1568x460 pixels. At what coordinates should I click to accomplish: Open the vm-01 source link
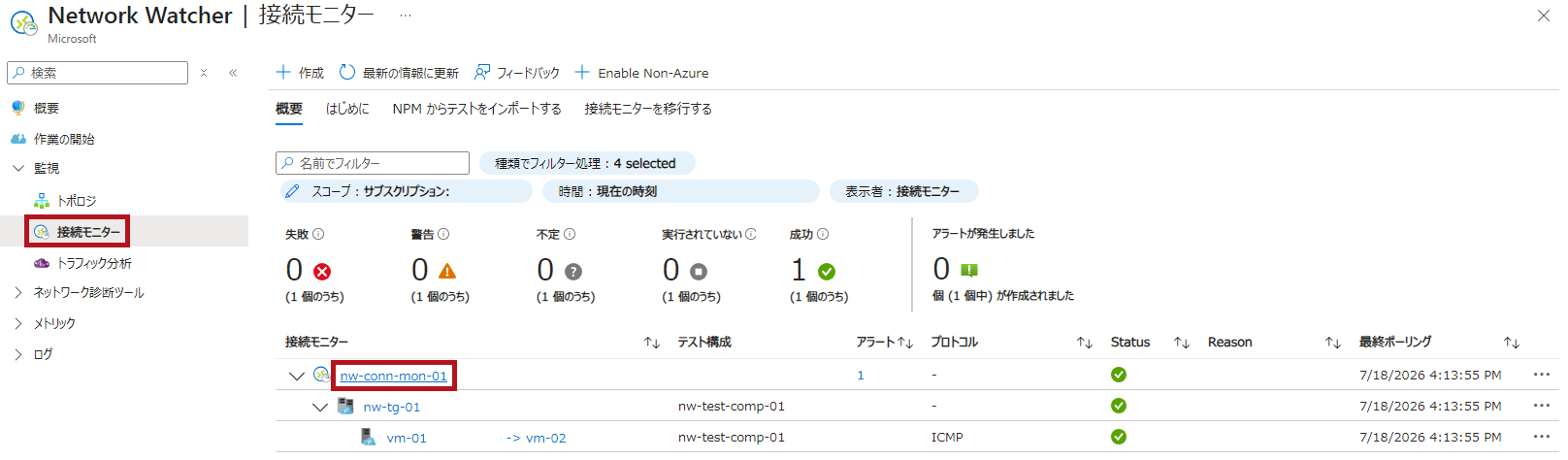407,438
